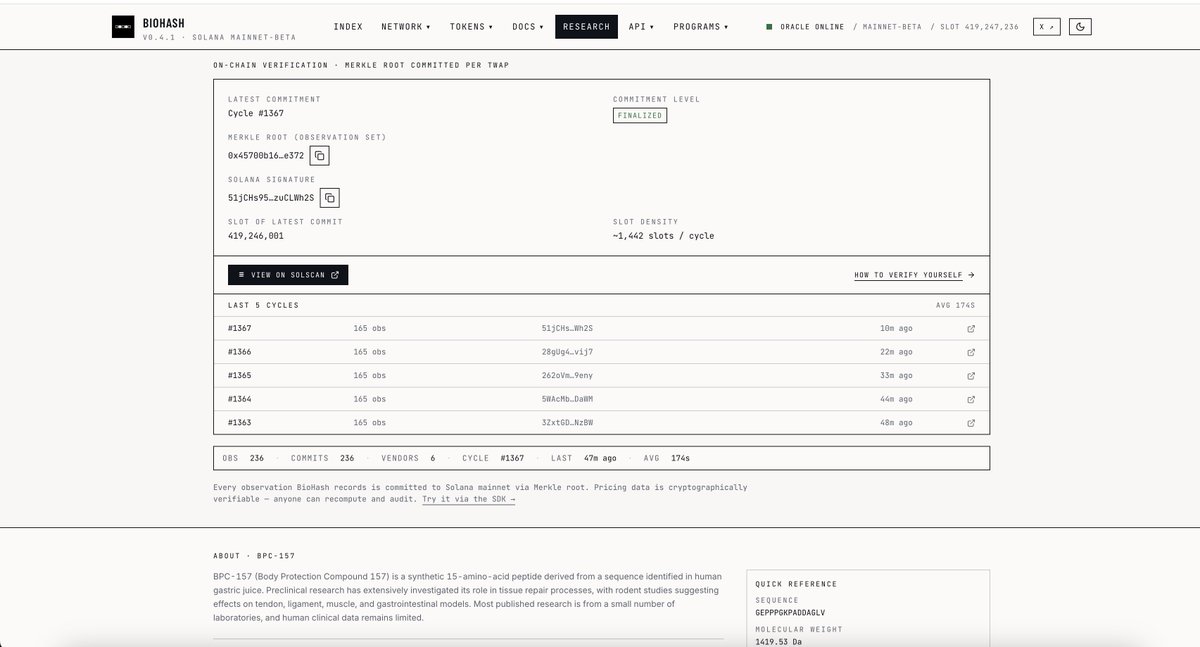Viewport: 1200px width, 647px height.
Task: Click the About BPC-157 heading
Action: click(254, 556)
